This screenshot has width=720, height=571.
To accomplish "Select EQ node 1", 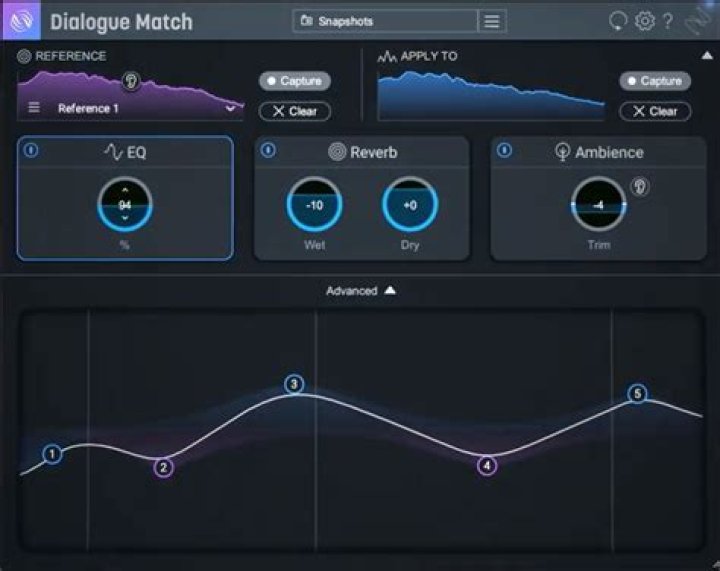I will click(x=52, y=454).
